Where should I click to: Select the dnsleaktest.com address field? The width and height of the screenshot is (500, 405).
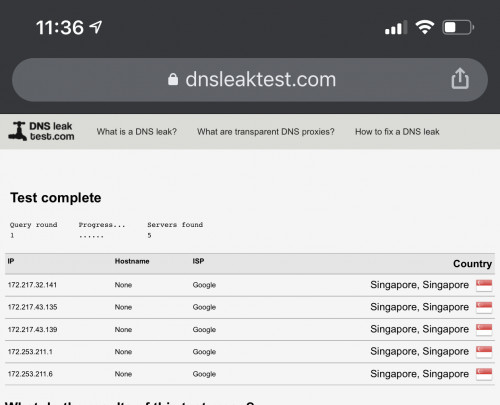tap(250, 80)
